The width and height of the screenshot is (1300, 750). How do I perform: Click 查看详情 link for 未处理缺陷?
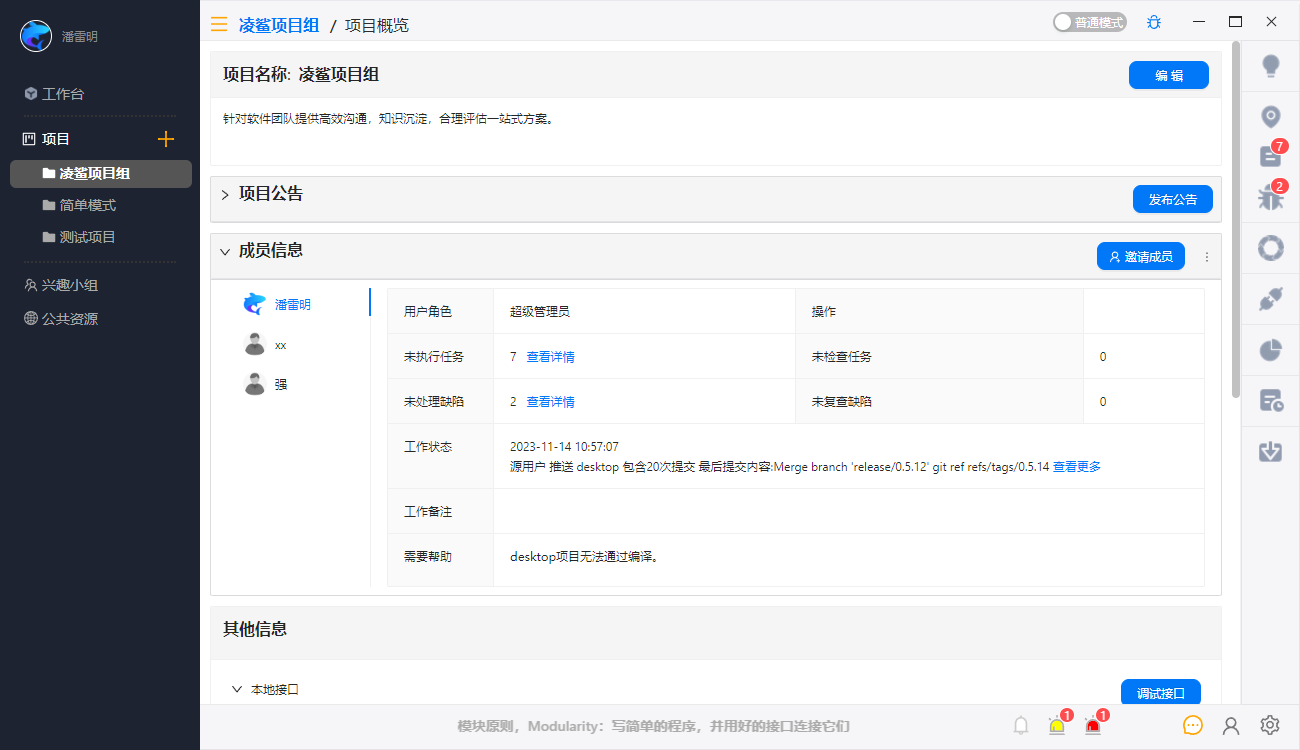point(550,402)
